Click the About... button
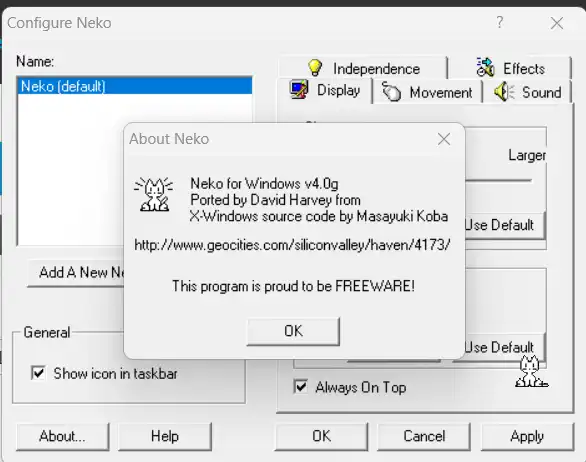The image size is (586, 462). click(x=62, y=436)
